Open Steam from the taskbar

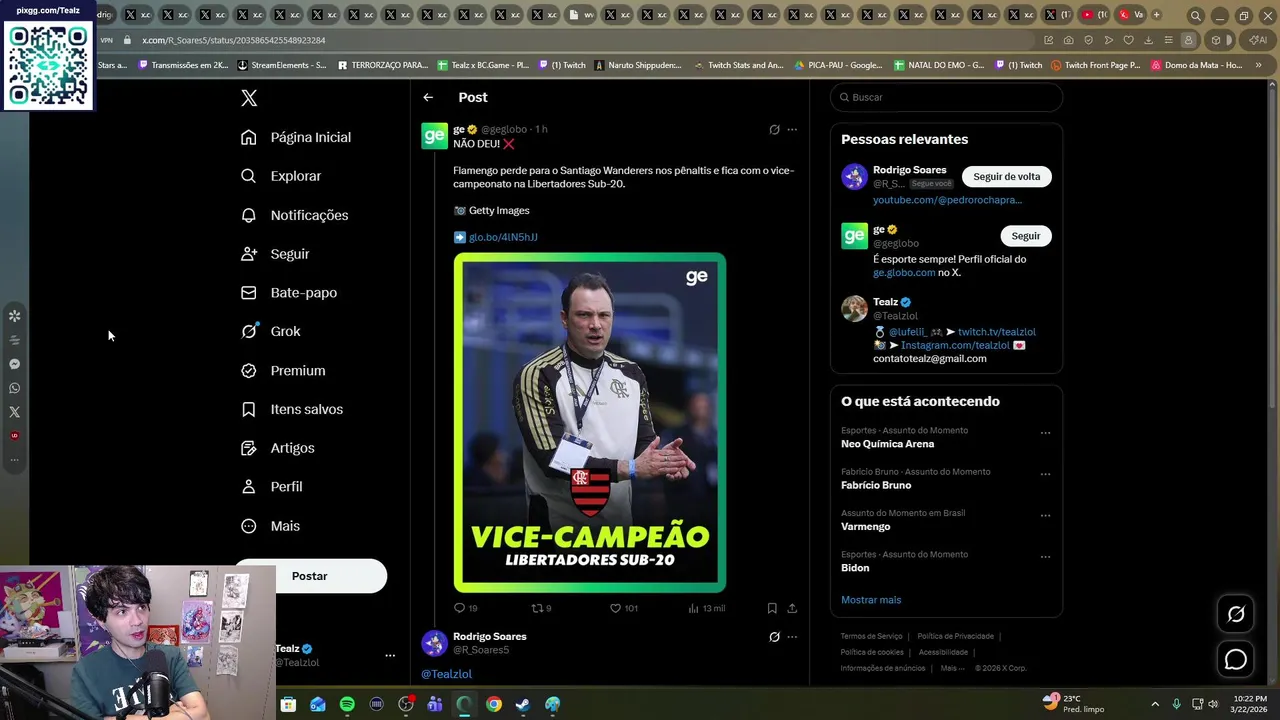click(x=523, y=704)
